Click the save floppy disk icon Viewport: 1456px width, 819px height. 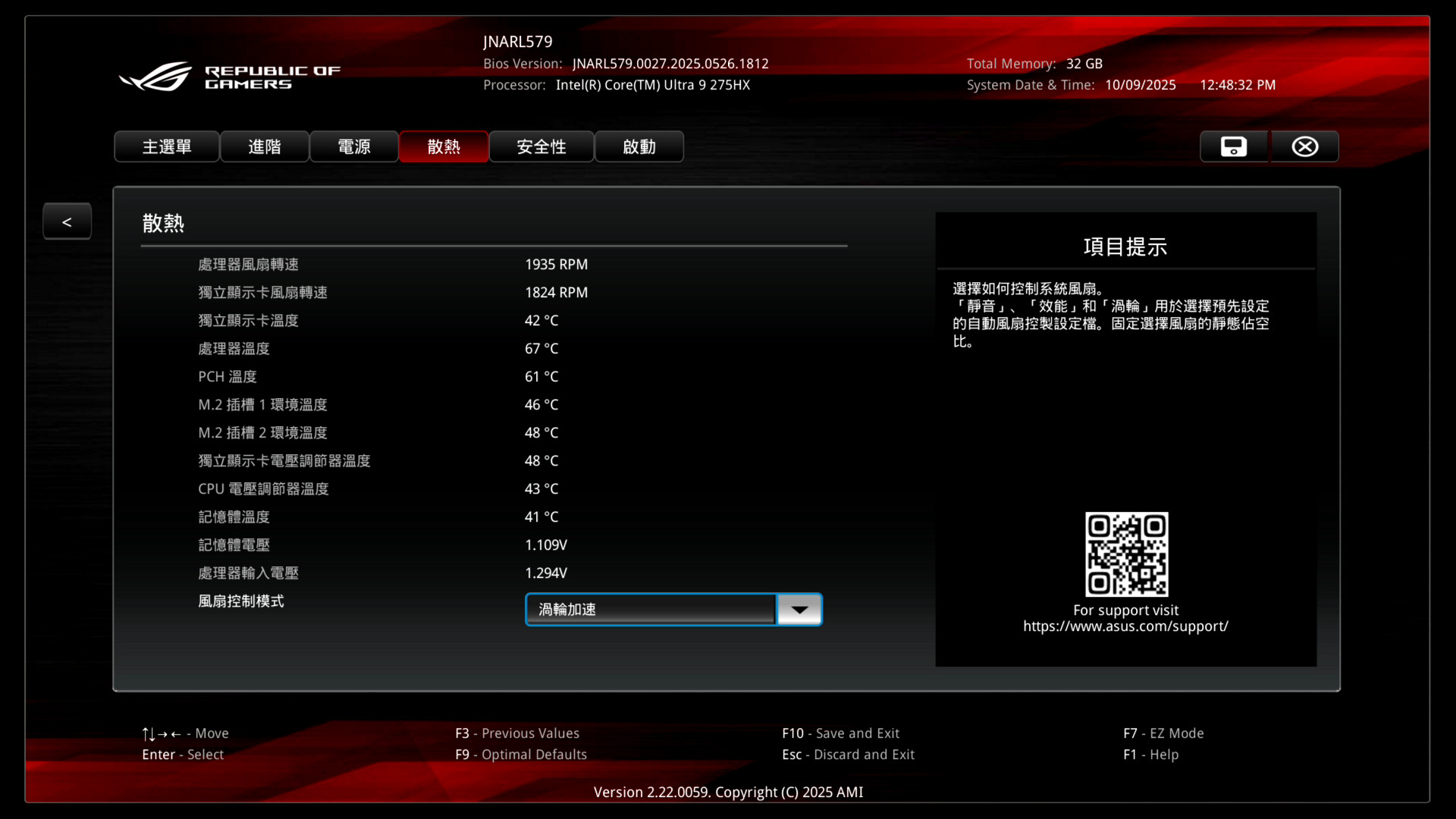(x=1233, y=146)
